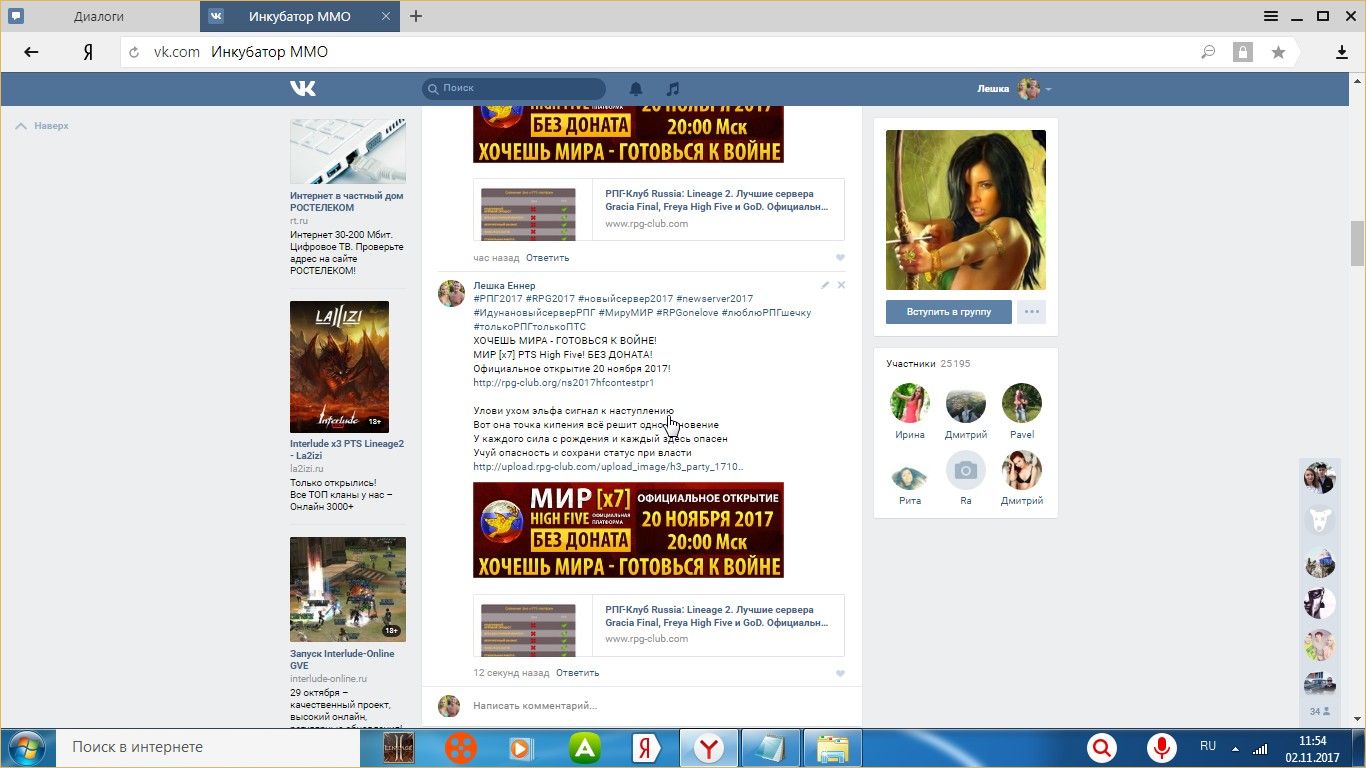
Task: Open the upload.rpg-club.com image link
Action: (x=608, y=467)
